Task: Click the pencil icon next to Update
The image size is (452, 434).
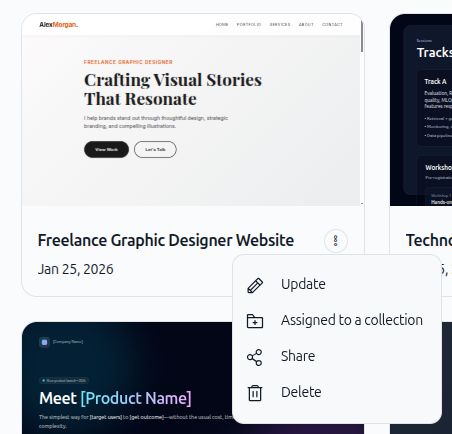Action: [255, 285]
